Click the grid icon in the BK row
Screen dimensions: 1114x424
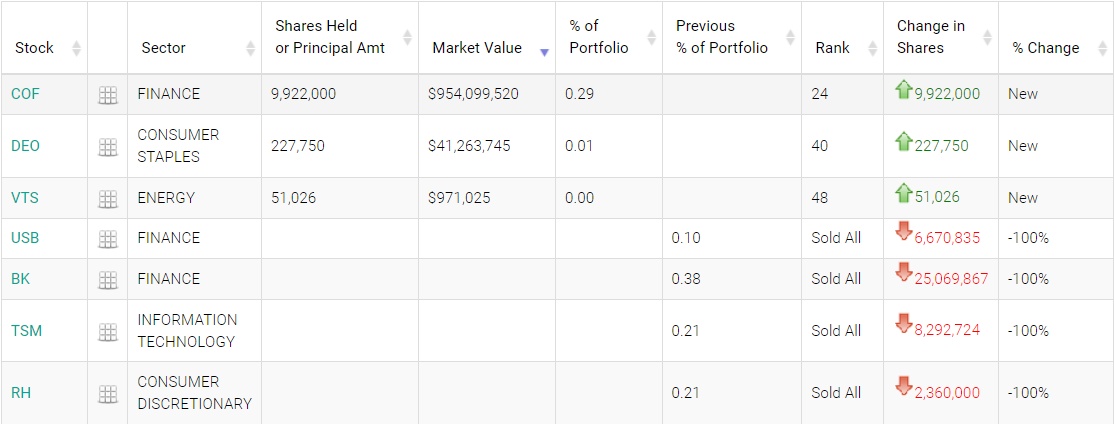coord(107,280)
